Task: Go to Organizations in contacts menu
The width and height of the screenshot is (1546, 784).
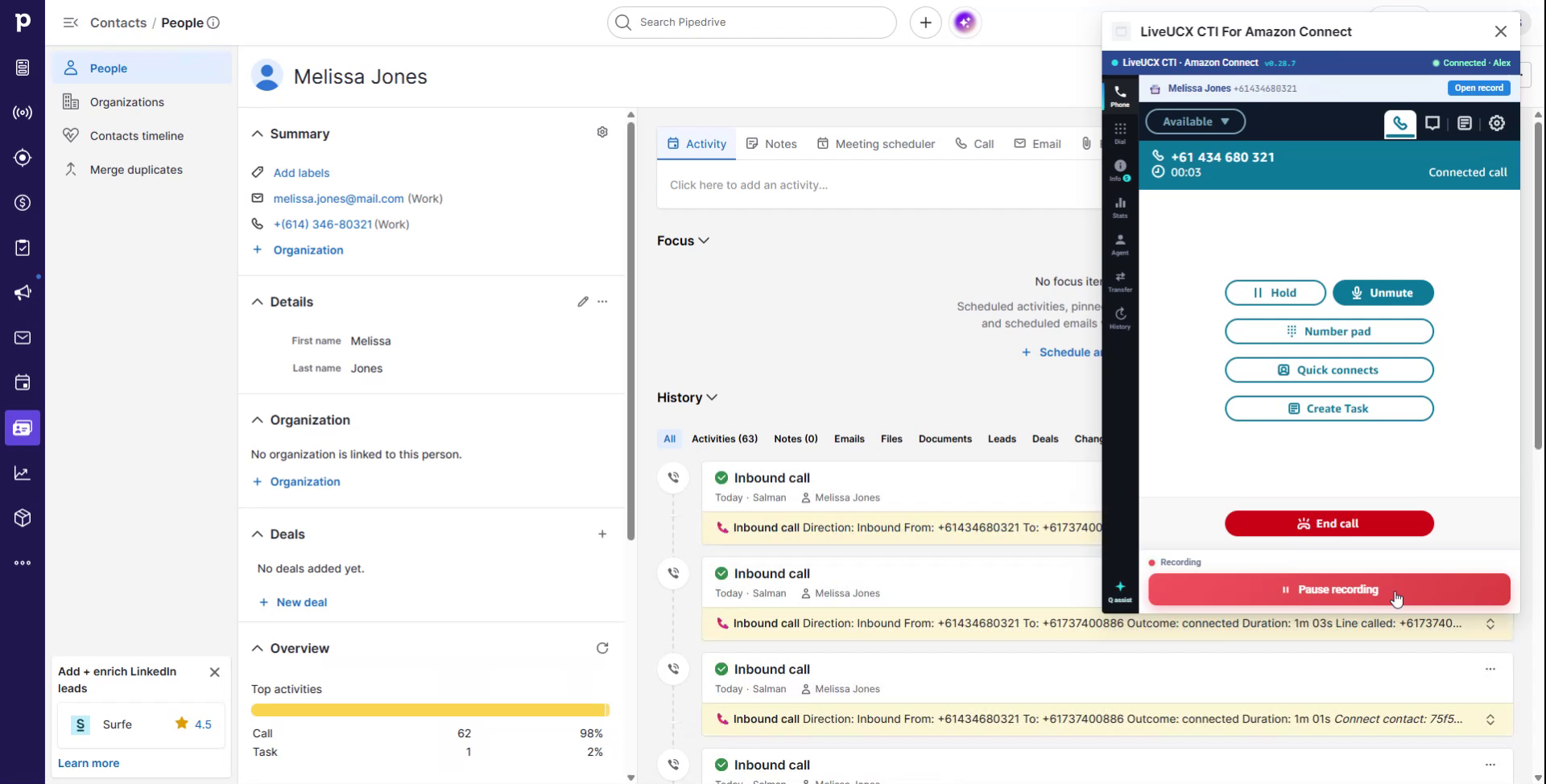Action: (142, 102)
